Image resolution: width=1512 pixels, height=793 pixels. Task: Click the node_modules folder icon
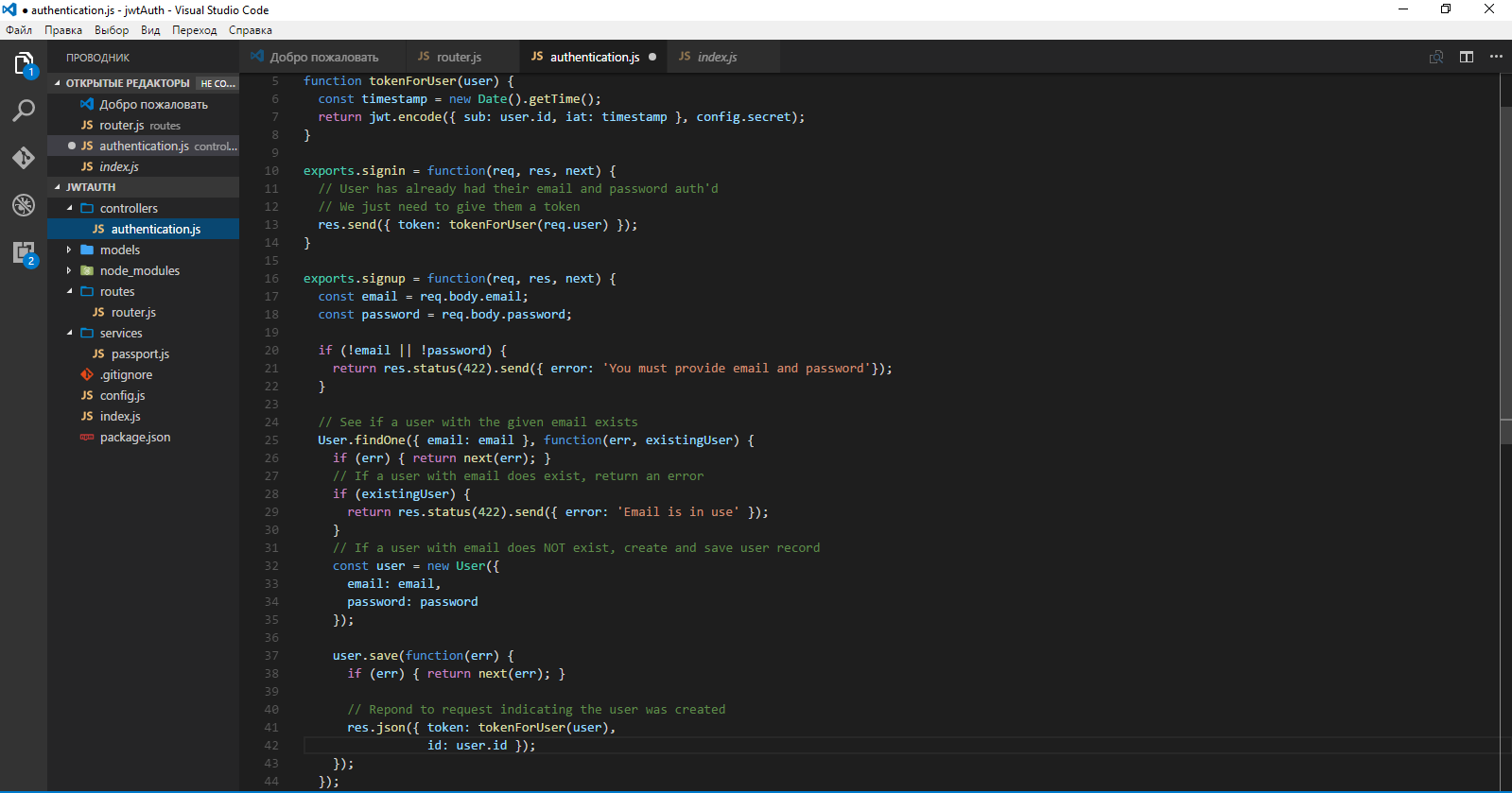pyautogui.click(x=87, y=270)
